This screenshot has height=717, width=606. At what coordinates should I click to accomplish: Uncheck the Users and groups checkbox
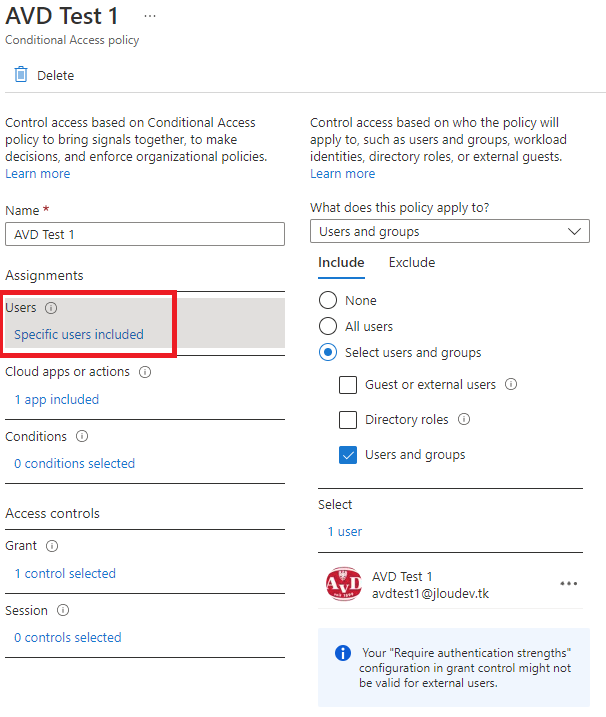(x=348, y=455)
